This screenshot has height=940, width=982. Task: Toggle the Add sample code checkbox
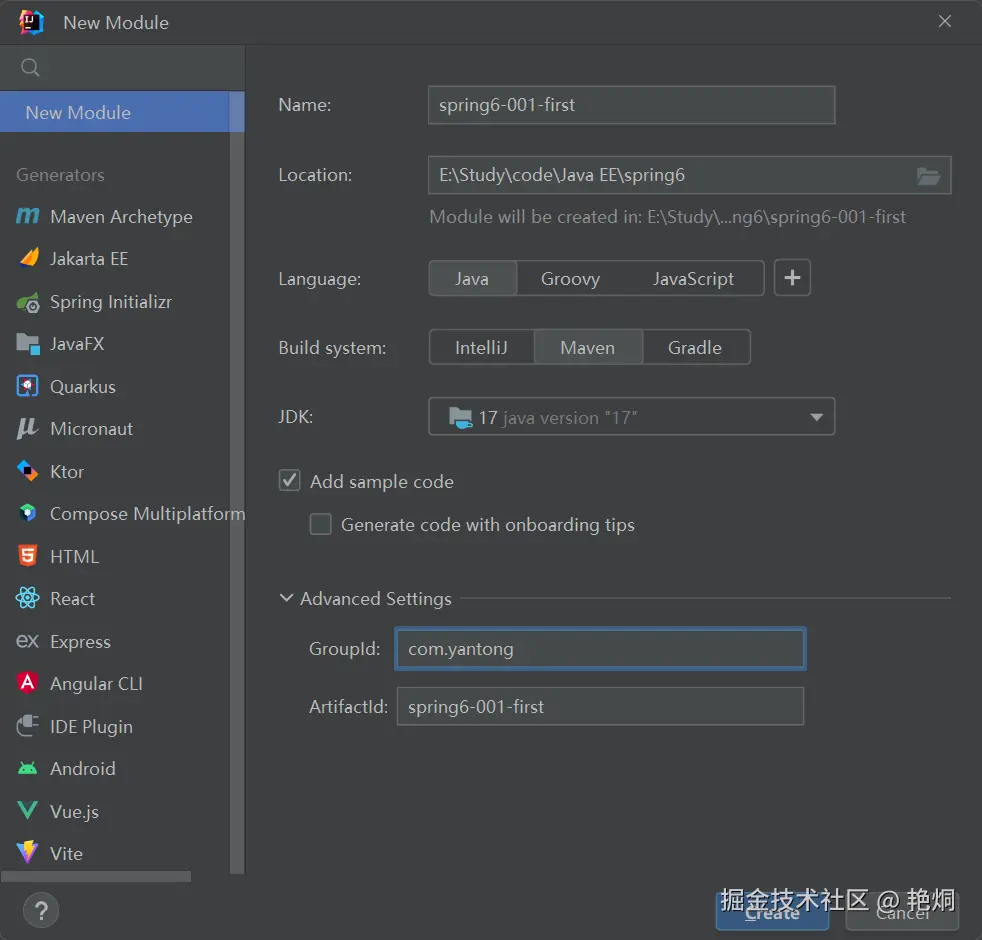point(289,481)
